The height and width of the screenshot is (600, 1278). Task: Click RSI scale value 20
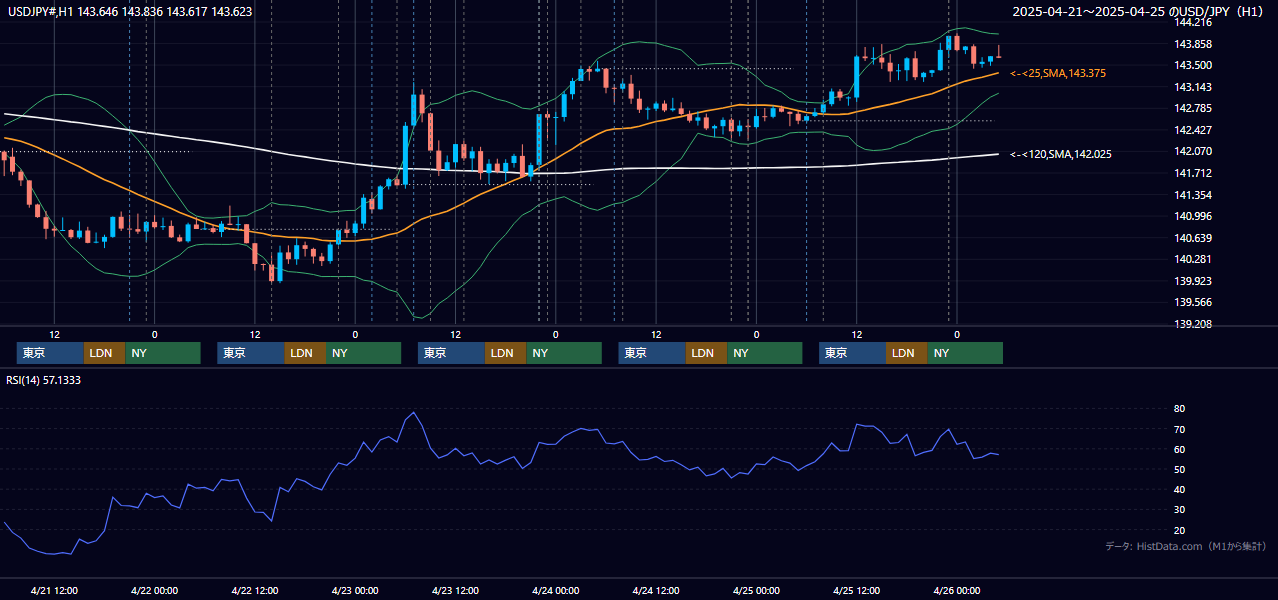tap(1179, 530)
